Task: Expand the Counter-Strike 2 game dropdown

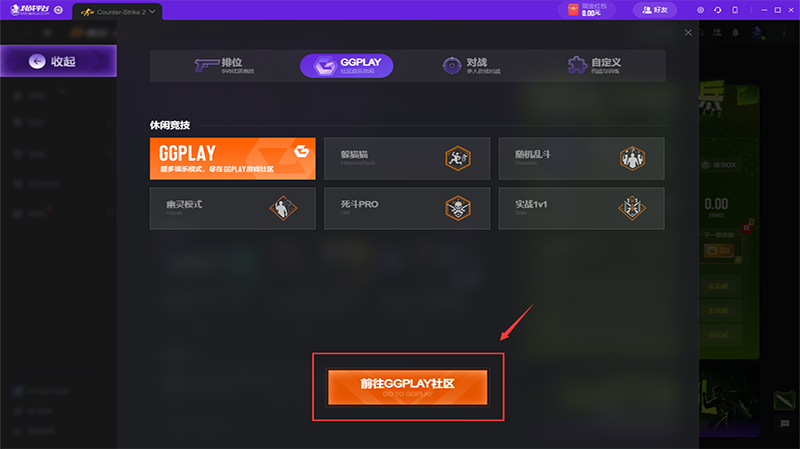Action: [152, 12]
